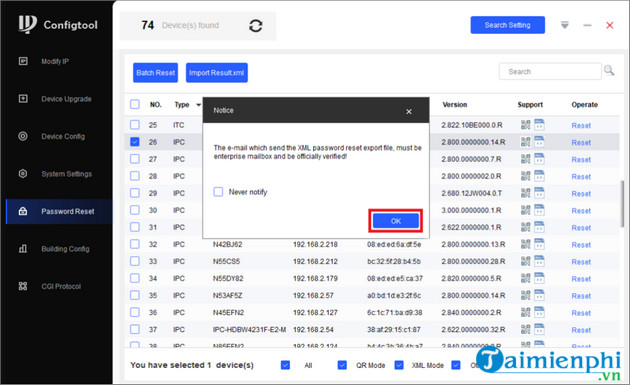Open the Modify IP section

point(55,61)
